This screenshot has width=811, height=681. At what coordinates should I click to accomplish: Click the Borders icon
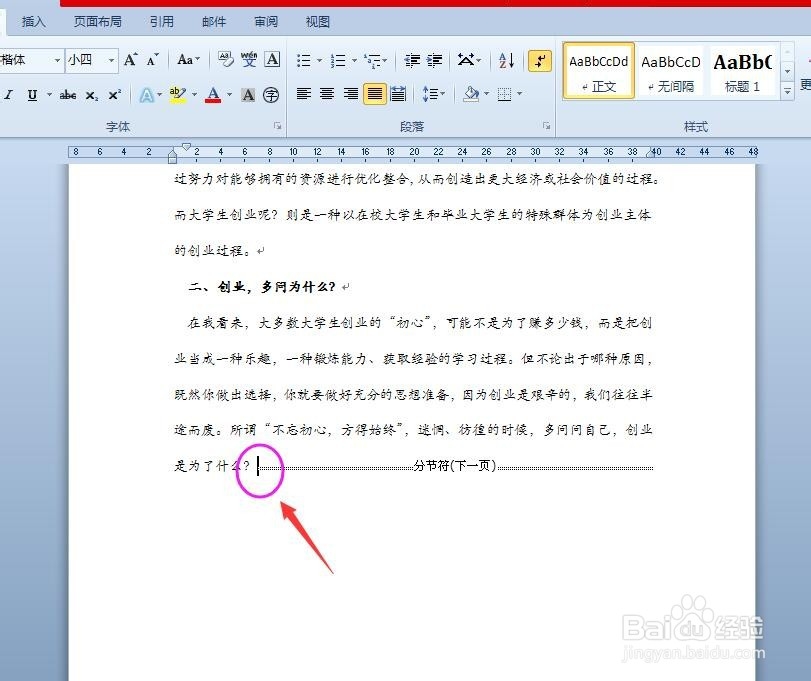pyautogui.click(x=504, y=94)
